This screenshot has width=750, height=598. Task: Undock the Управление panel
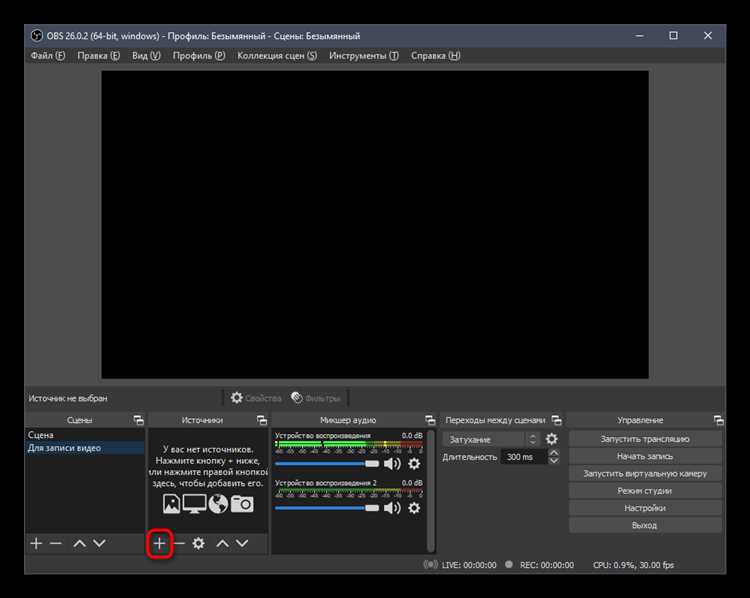(718, 420)
